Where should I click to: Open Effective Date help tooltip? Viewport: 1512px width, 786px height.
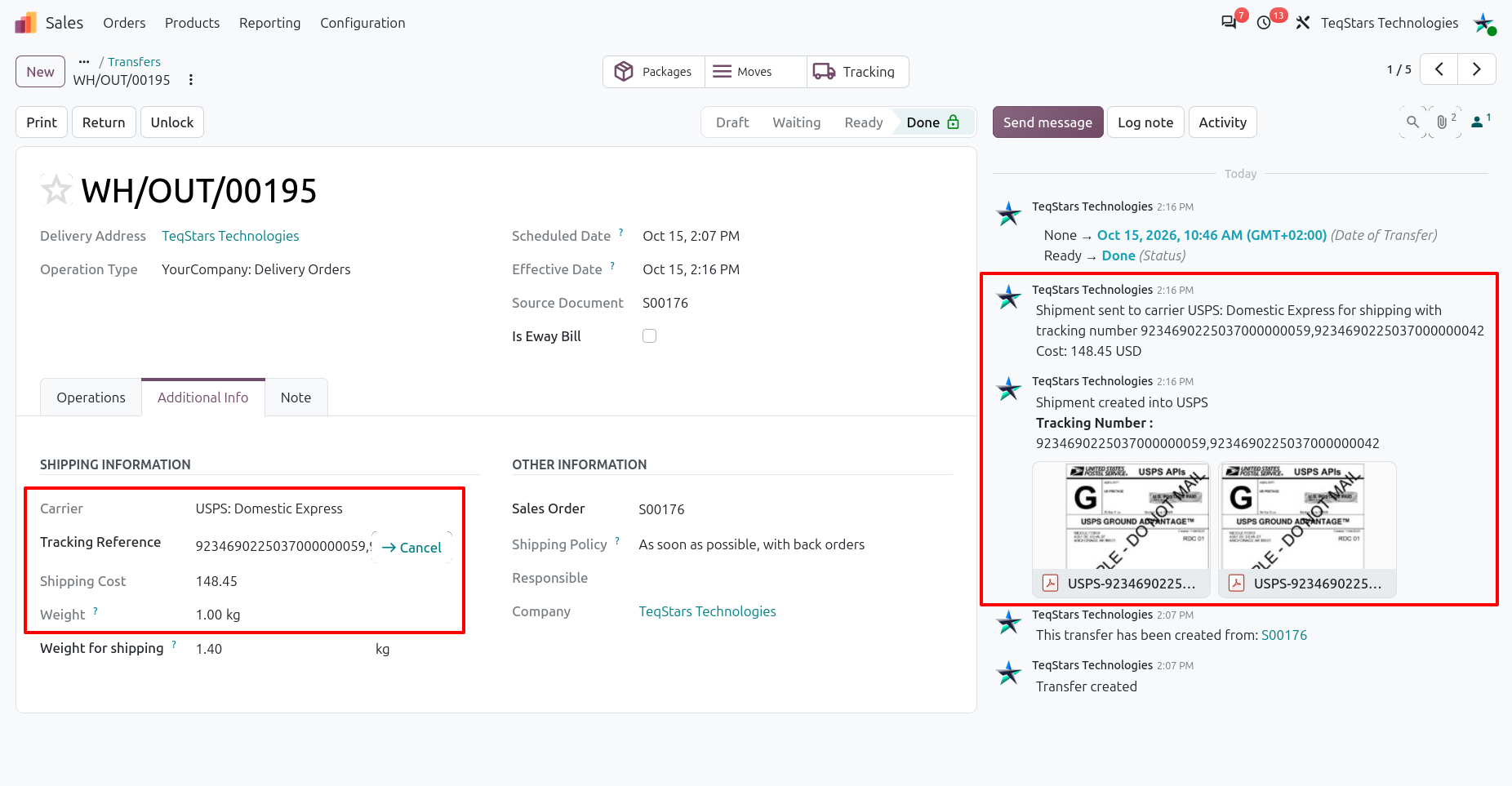tap(612, 266)
